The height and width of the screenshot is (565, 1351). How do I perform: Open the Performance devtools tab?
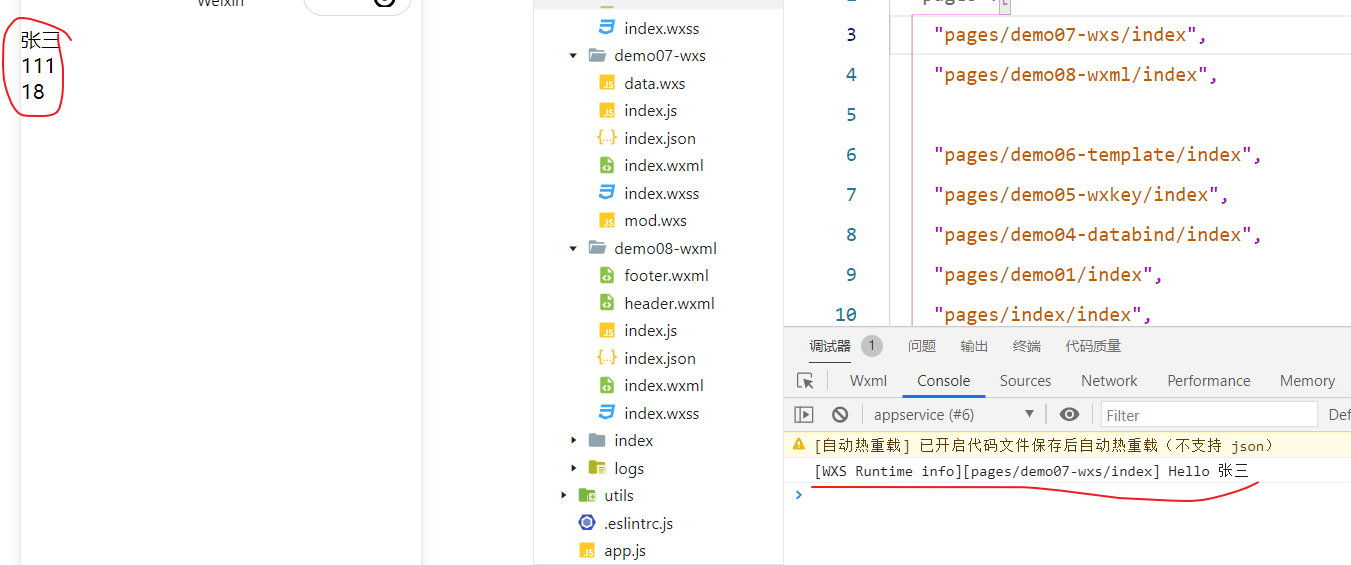point(1208,381)
